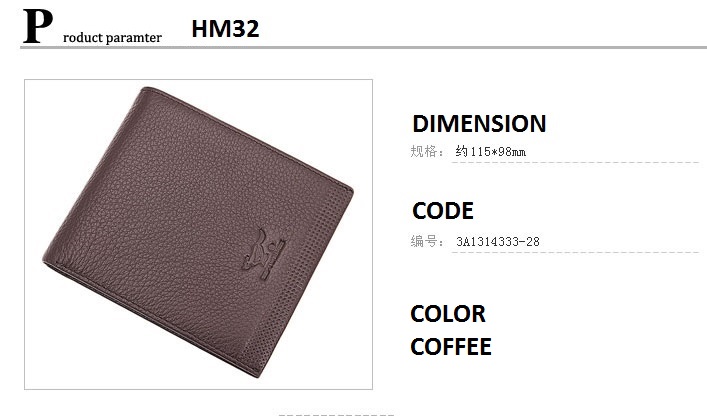Viewport: 707px width, 419px height.
Task: Click the product code 3A1314333-28
Action: [498, 242]
